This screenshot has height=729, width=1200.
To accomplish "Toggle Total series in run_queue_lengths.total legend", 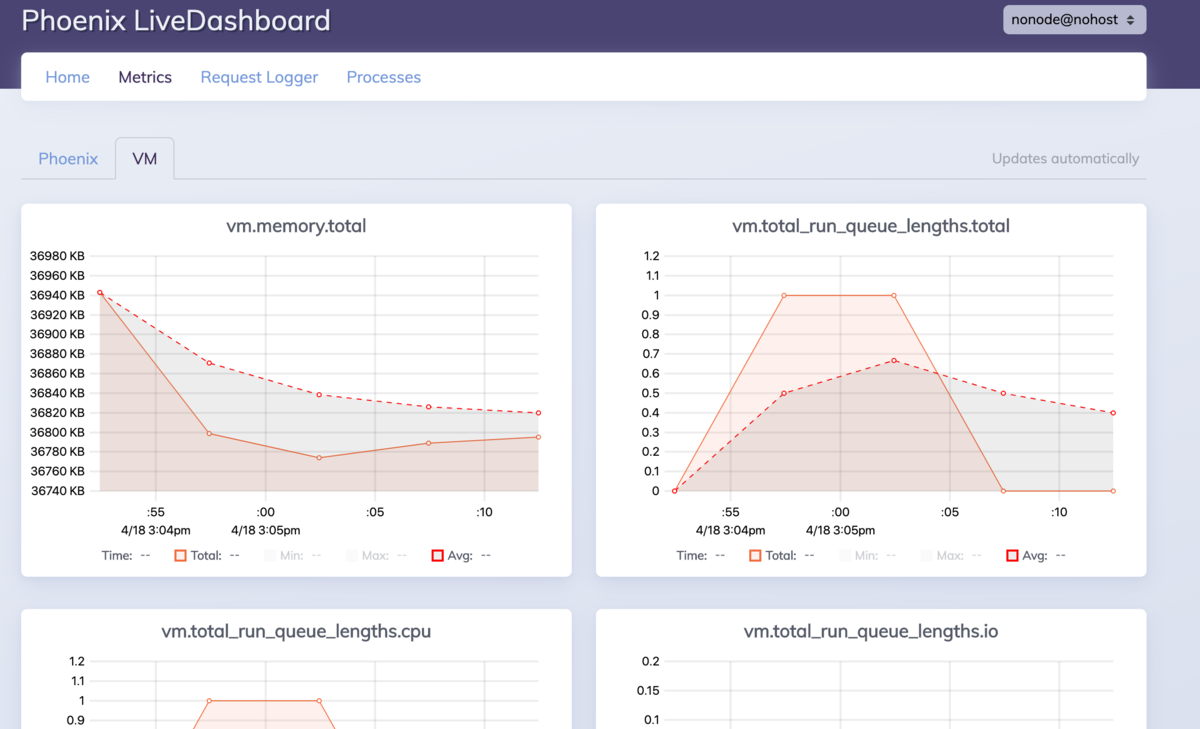I will coord(783,555).
